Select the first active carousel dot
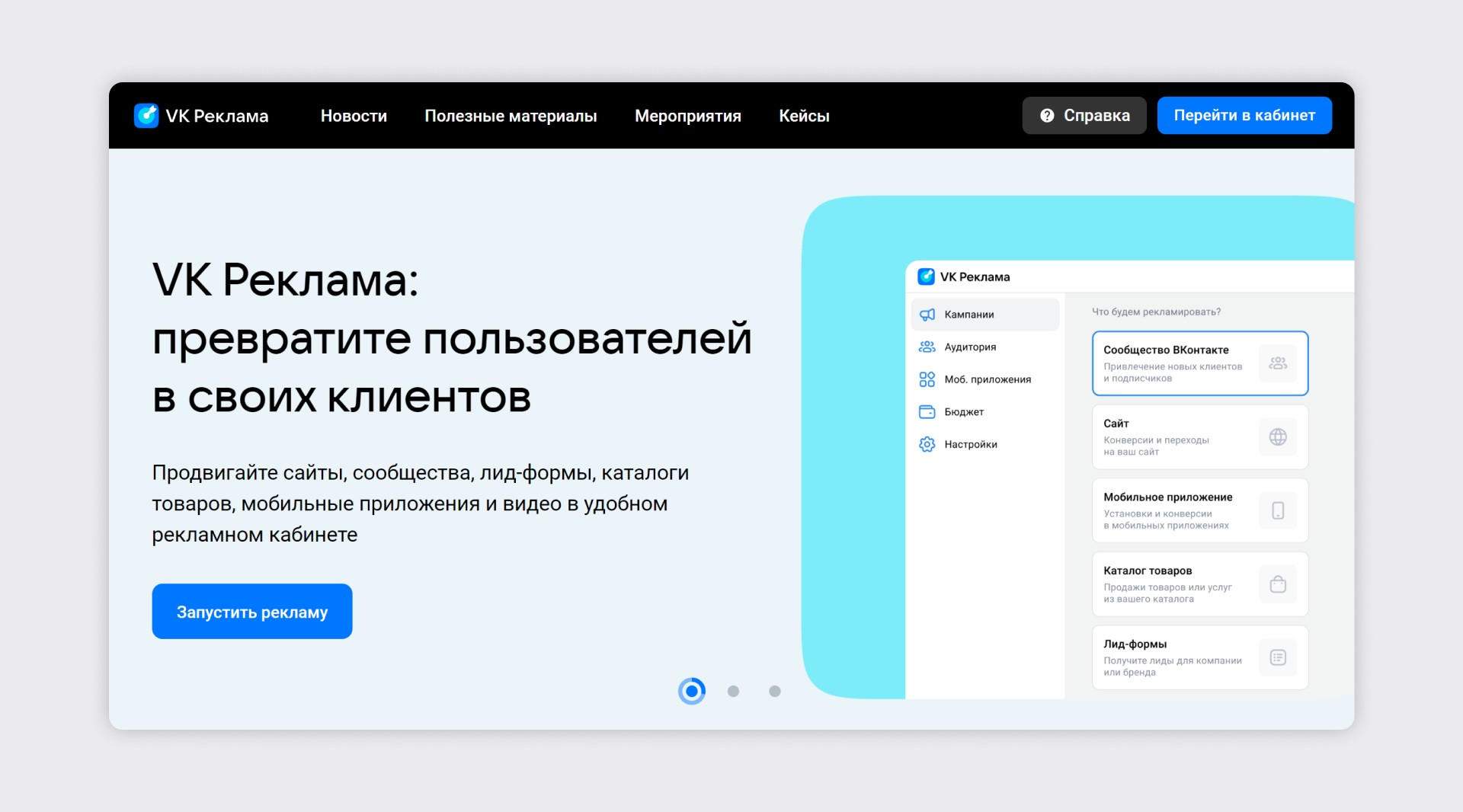 coord(692,691)
